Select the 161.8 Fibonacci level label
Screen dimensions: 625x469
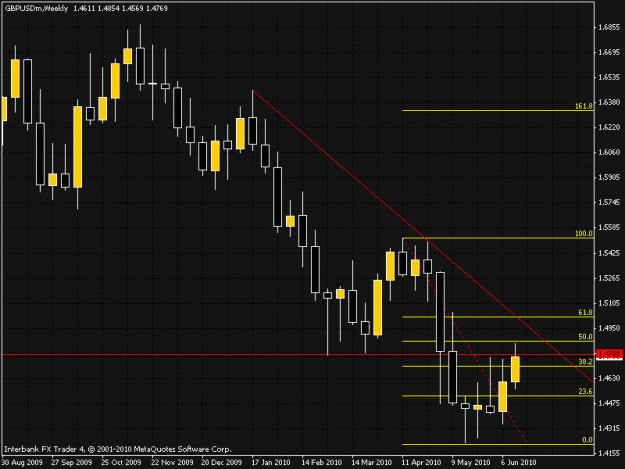tap(584, 106)
